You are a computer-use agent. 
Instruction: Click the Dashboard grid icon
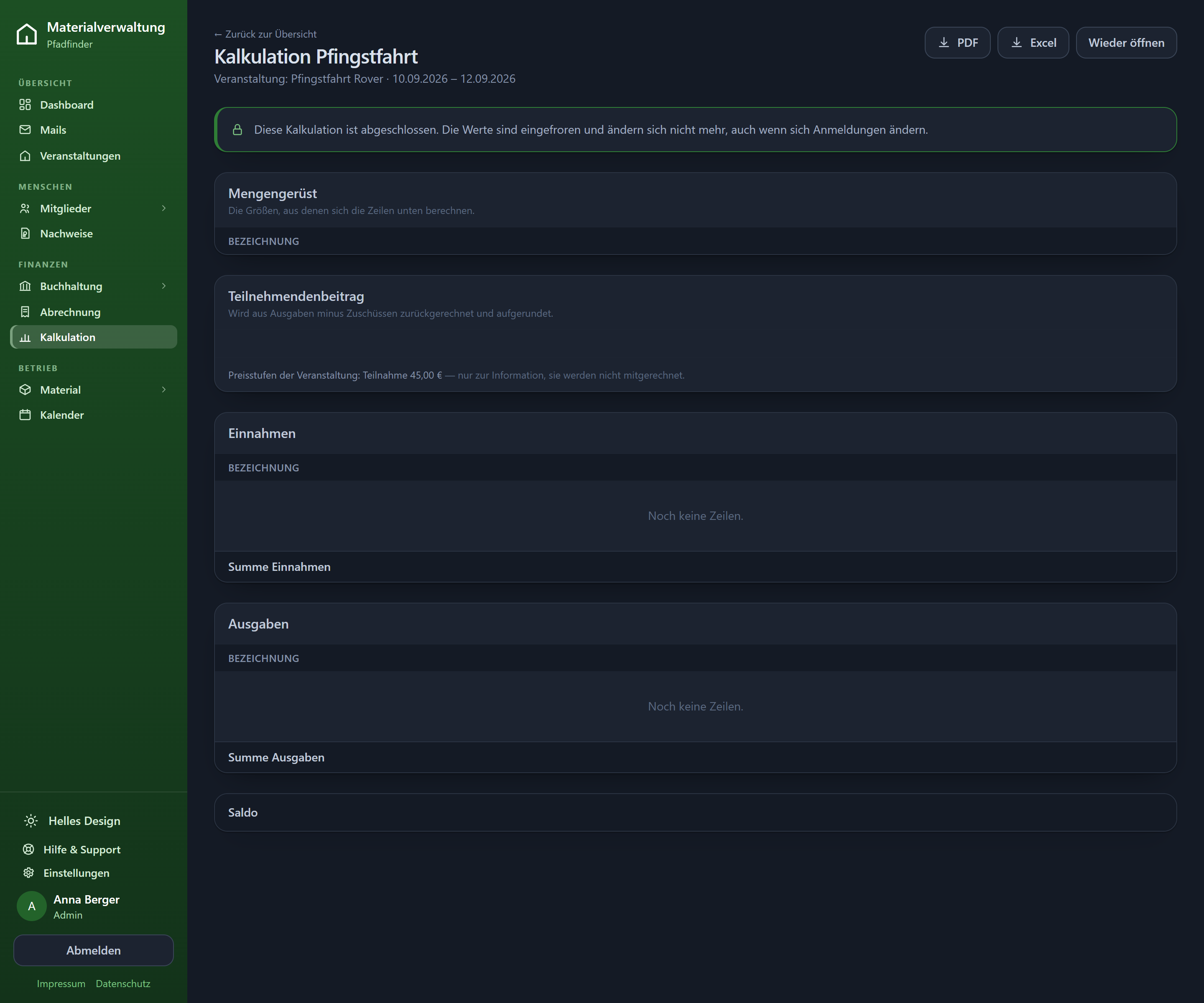25,104
